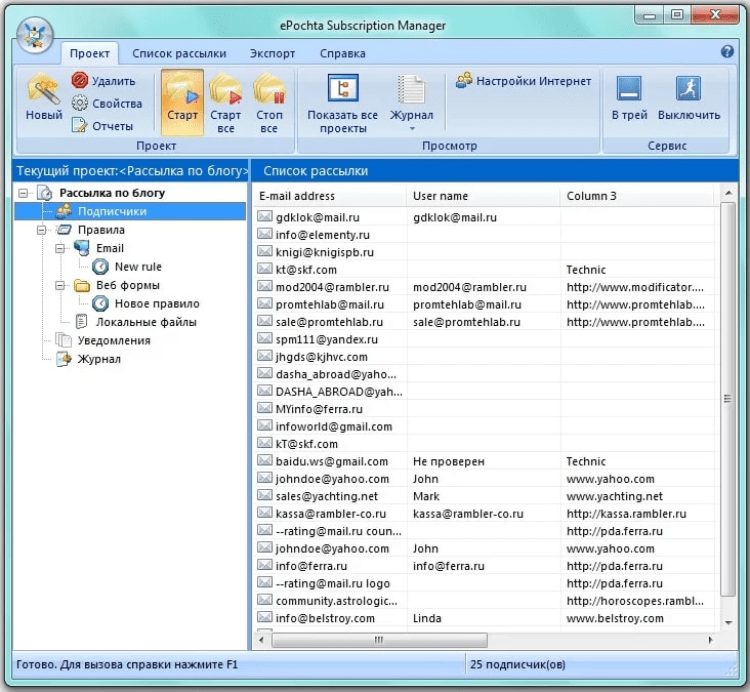Collapse Рассылка по блогу root node
The width and height of the screenshot is (750, 692).
coord(22,193)
